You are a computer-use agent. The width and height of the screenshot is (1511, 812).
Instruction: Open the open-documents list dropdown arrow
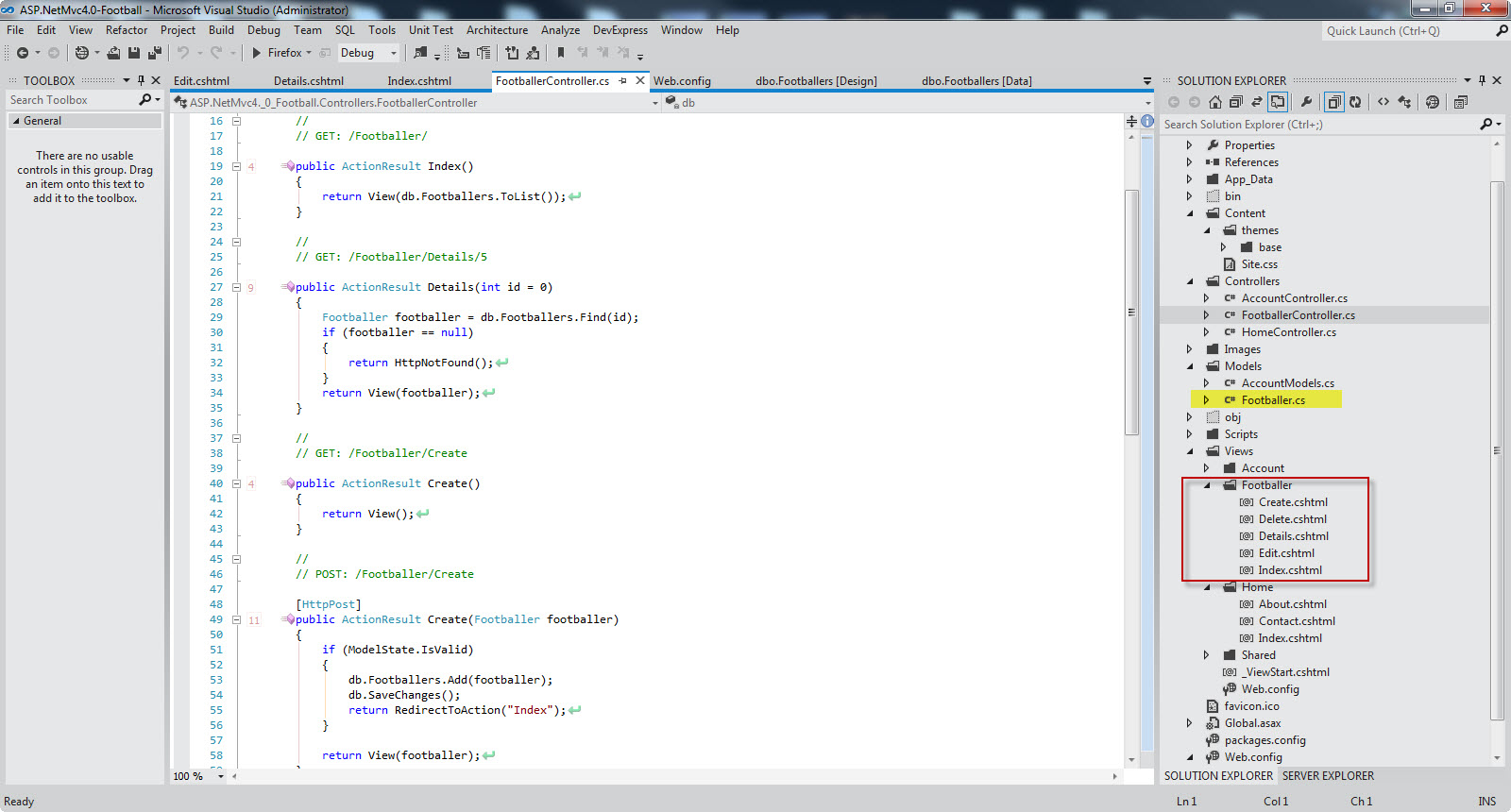pos(1147,81)
